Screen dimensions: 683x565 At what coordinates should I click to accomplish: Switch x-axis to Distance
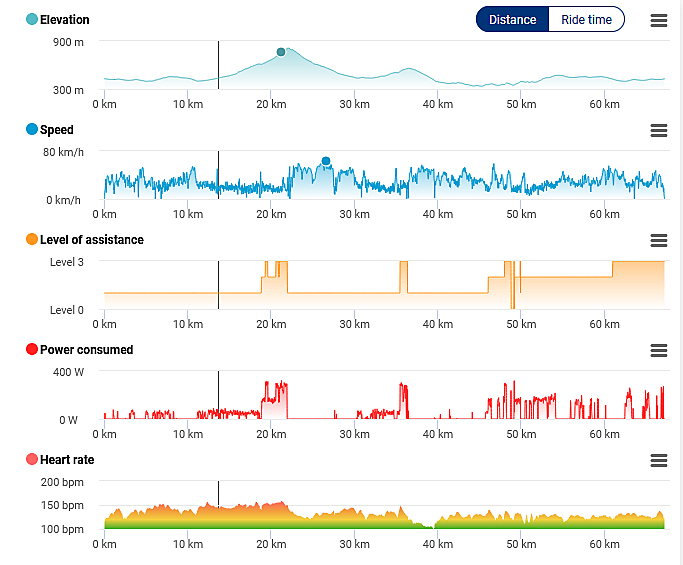pos(512,20)
